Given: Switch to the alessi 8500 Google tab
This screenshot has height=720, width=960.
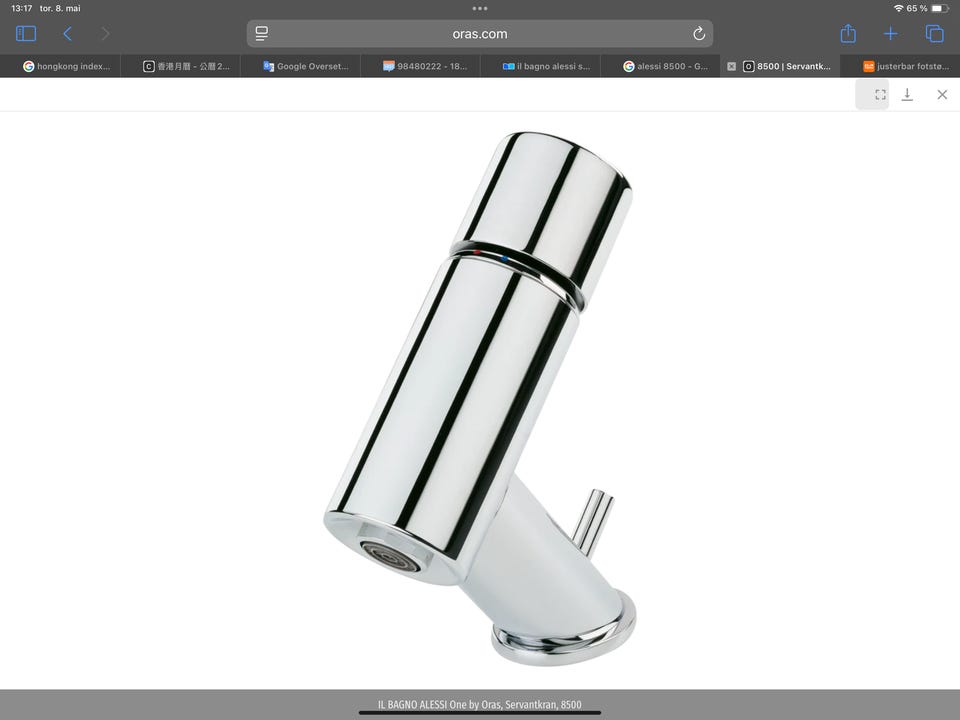Looking at the screenshot, I should point(660,66).
